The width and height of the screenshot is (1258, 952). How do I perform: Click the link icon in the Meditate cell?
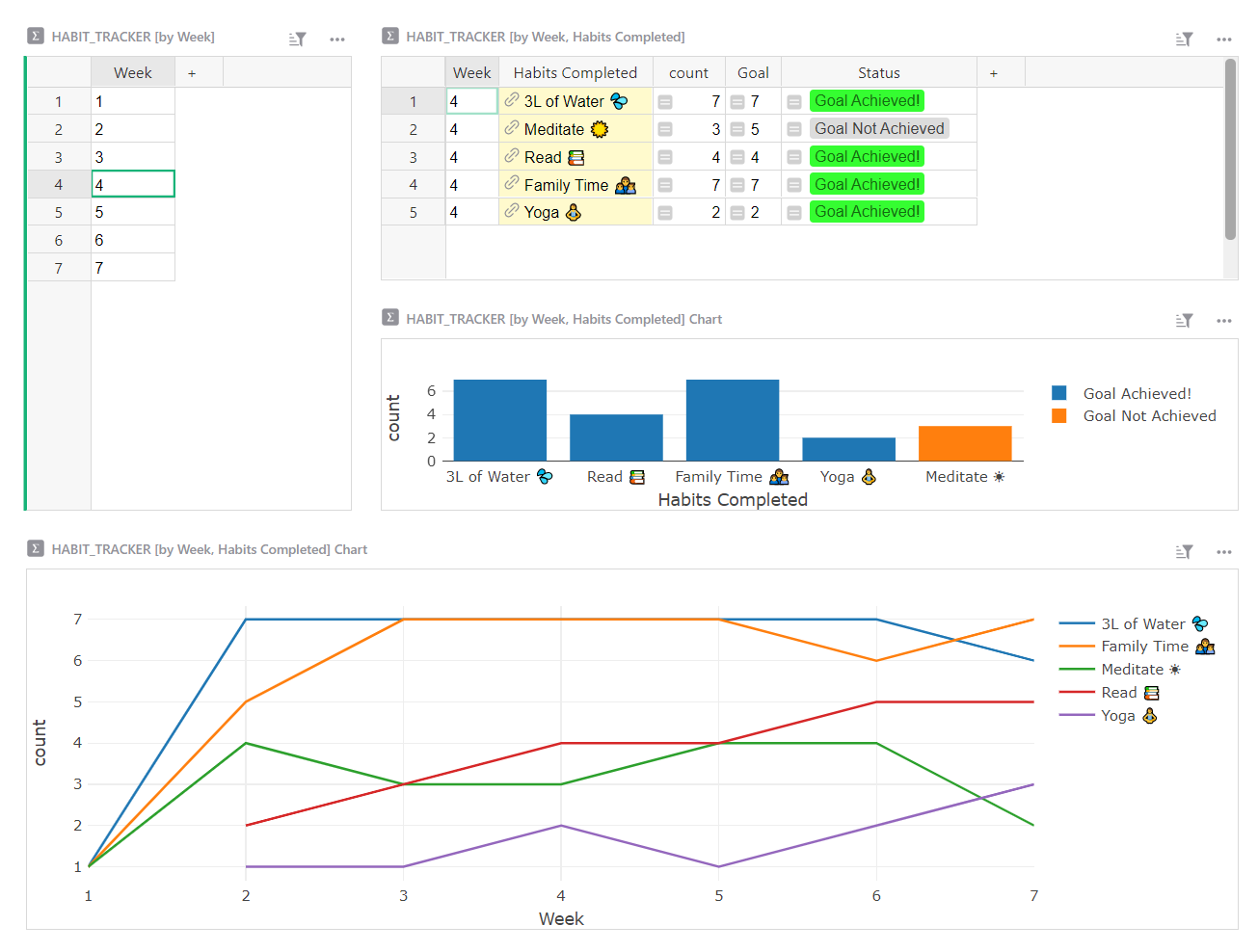pyautogui.click(x=512, y=128)
